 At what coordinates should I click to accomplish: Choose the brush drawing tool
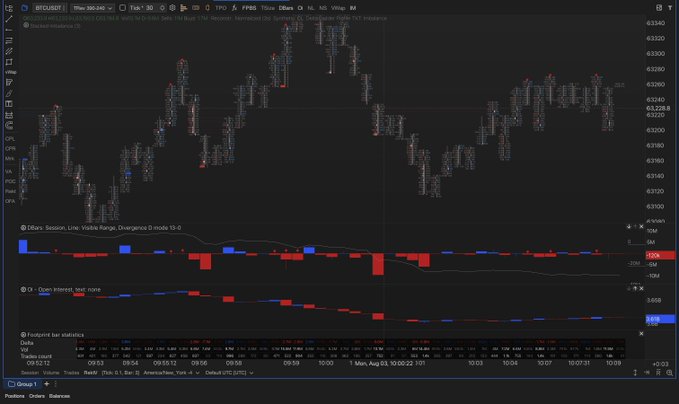pos(9,94)
